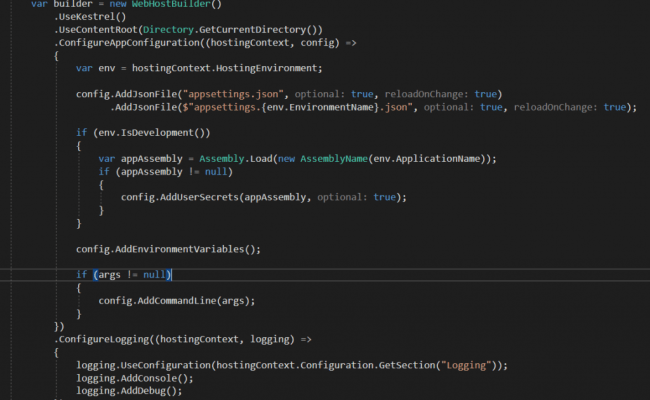This screenshot has height=400, width=650.
Task: Click "logging.UseConfiguration" call
Action: click(x=143, y=365)
